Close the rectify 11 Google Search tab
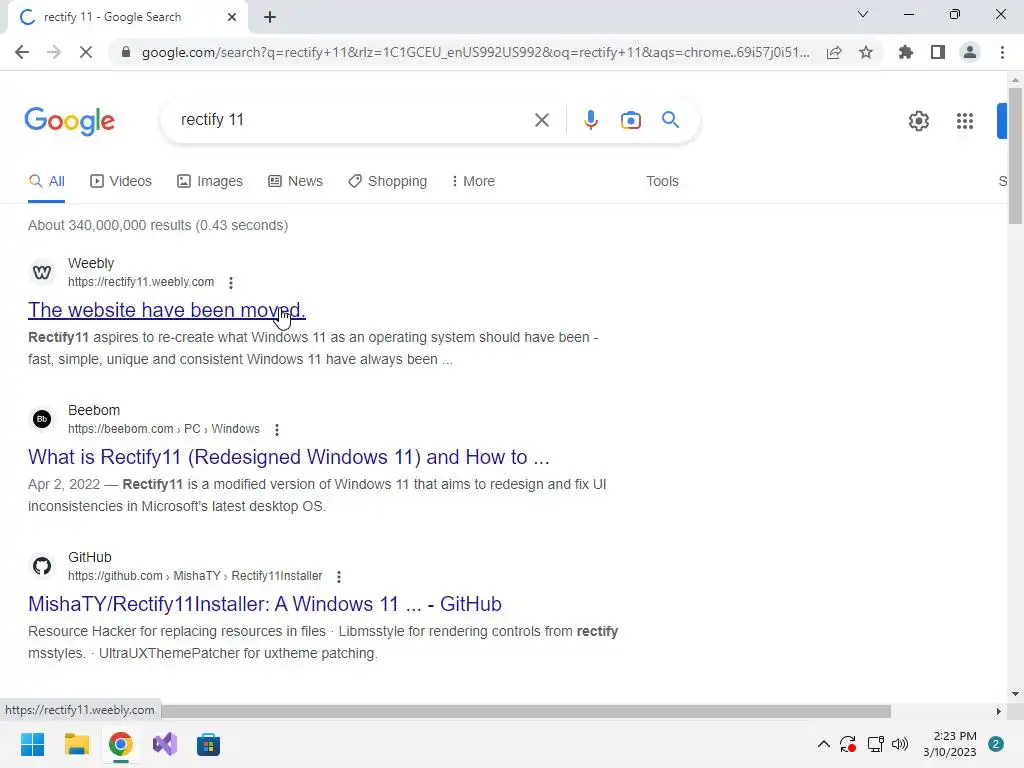 click(x=232, y=17)
